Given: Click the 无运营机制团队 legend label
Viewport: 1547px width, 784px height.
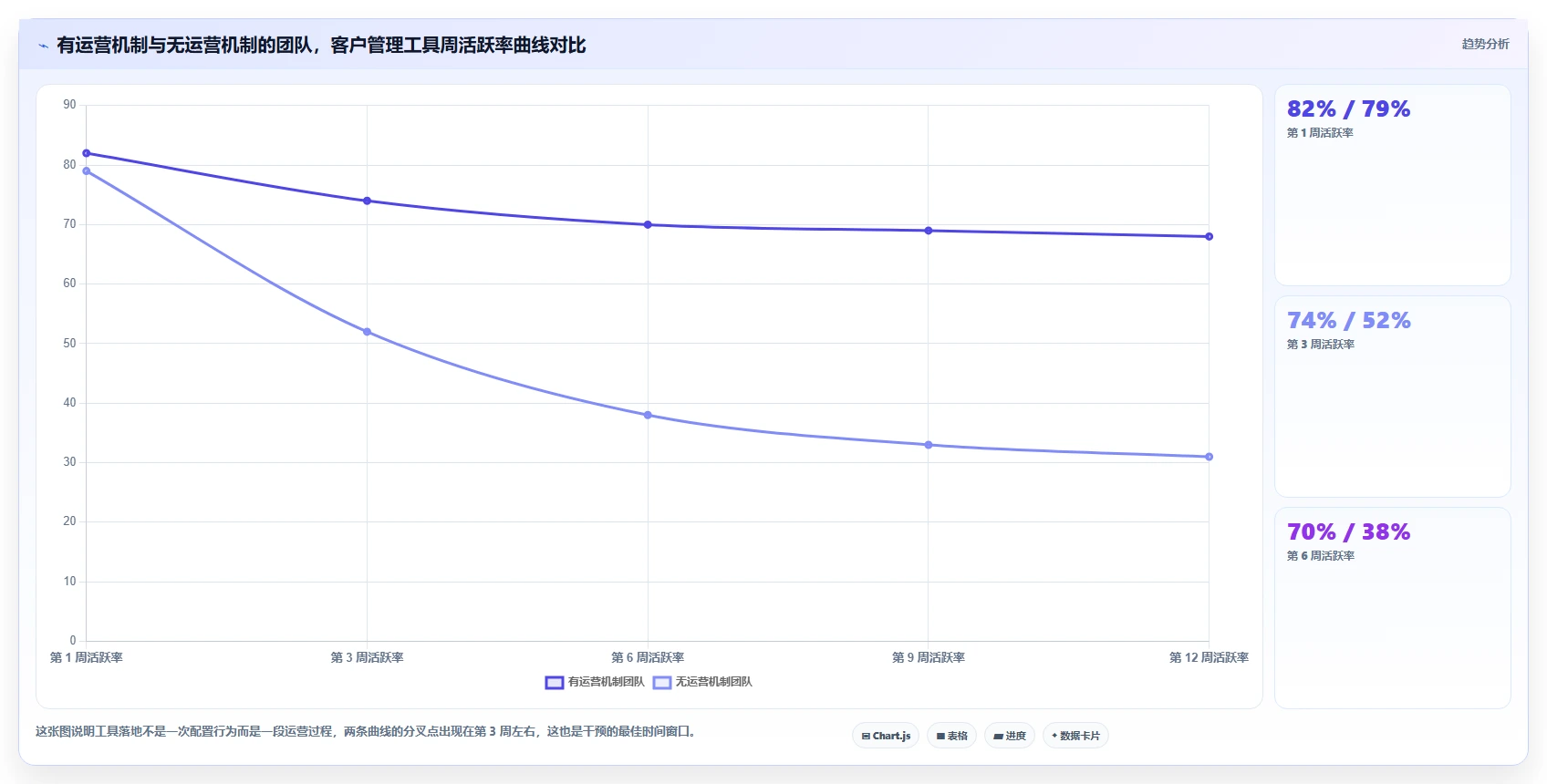Looking at the screenshot, I should (713, 682).
